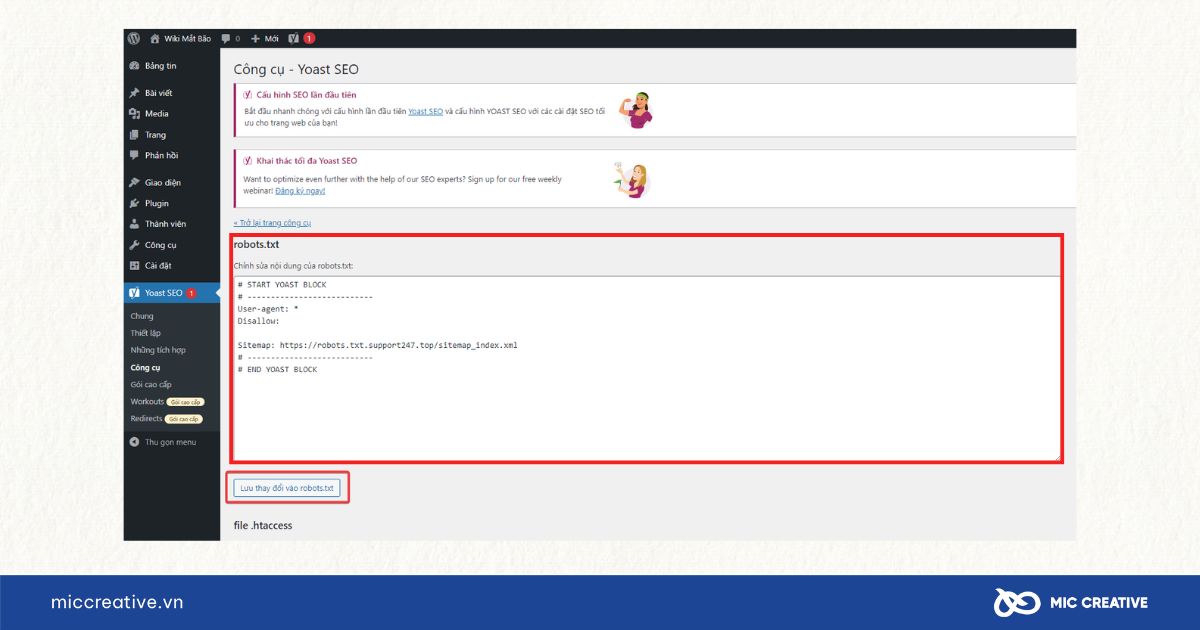Select Chung under Yoast SEO
The image size is (1200, 630).
(x=142, y=316)
